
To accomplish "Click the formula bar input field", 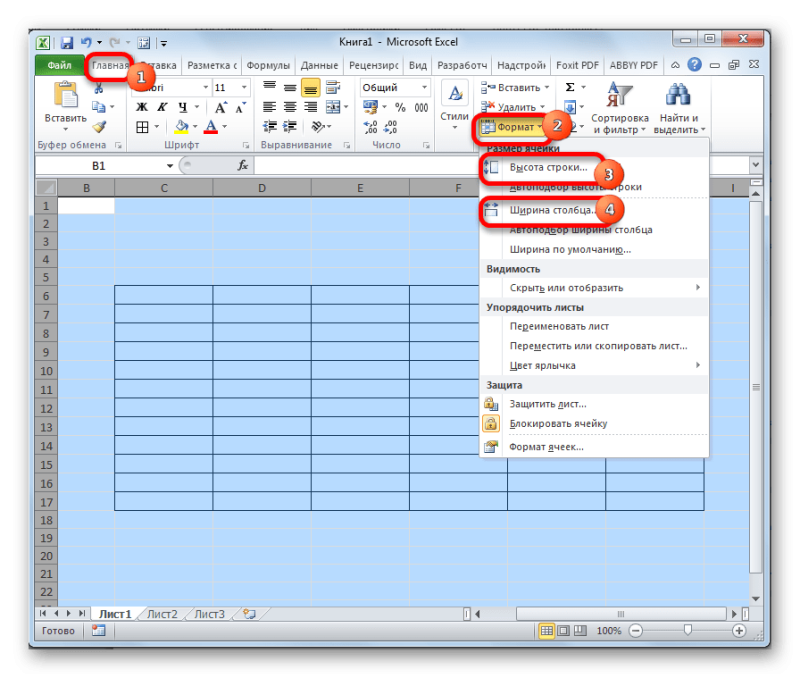I will tap(501, 166).
